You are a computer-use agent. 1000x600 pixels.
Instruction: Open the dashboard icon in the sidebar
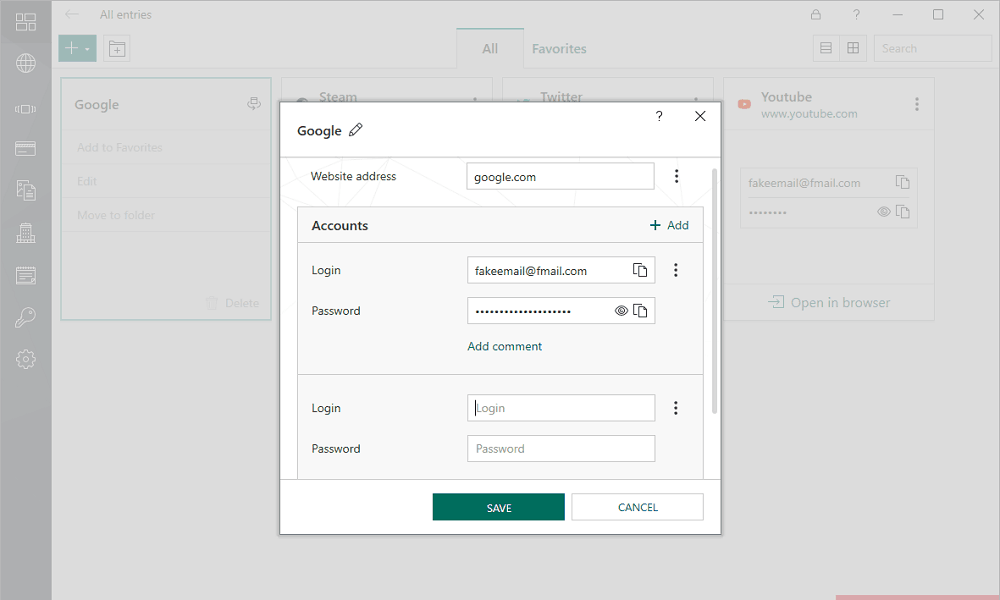[x=26, y=22]
